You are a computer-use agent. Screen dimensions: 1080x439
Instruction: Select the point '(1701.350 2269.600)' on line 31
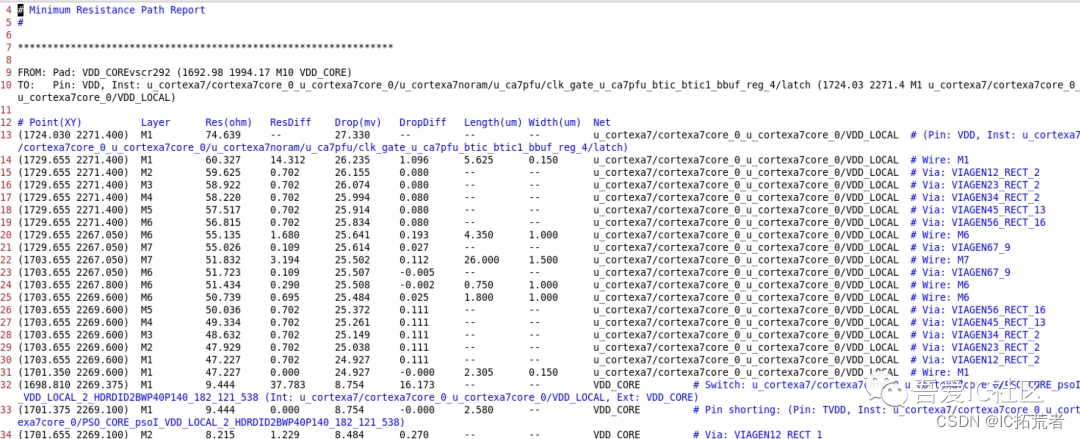[x=73, y=371]
